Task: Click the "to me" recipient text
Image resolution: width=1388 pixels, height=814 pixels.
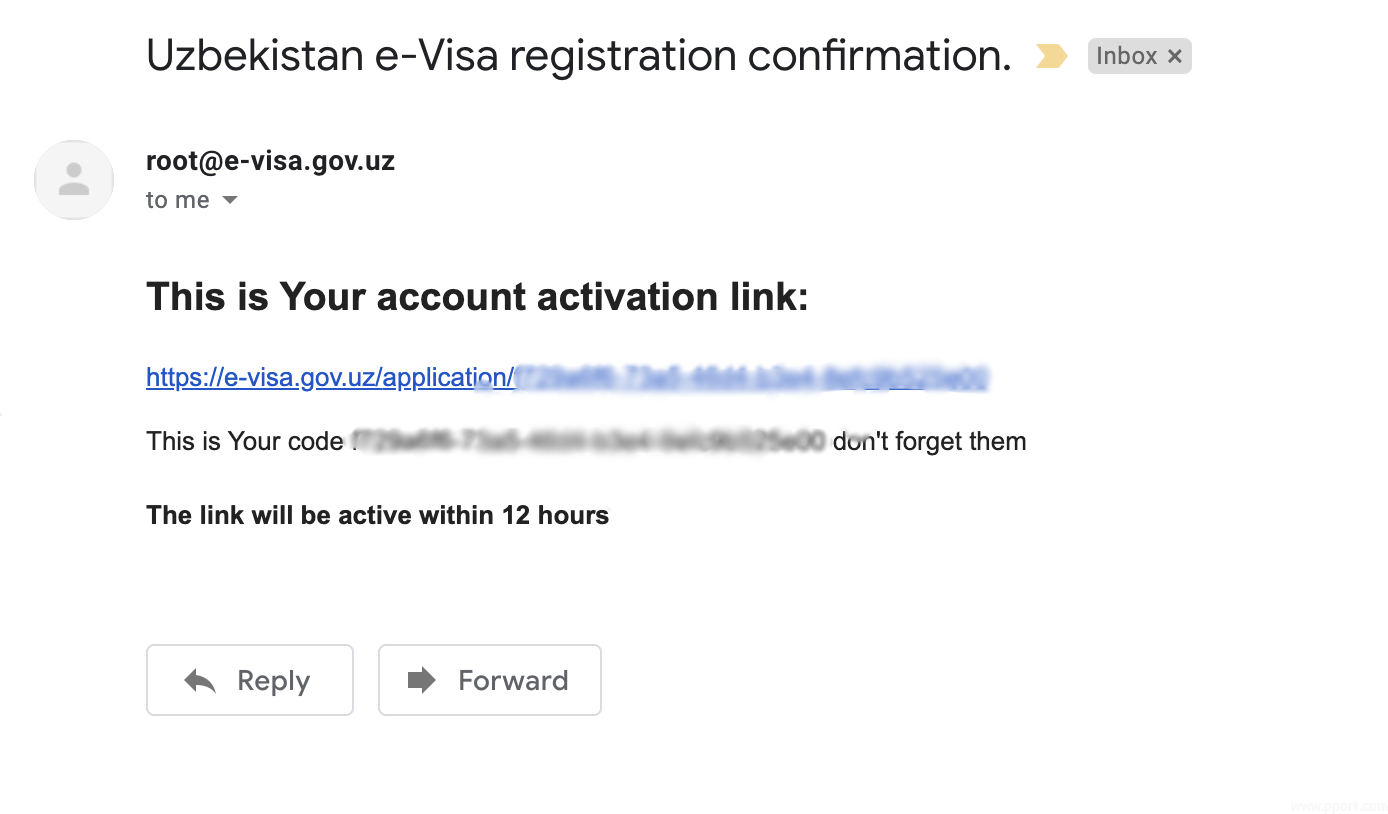Action: pyautogui.click(x=177, y=200)
